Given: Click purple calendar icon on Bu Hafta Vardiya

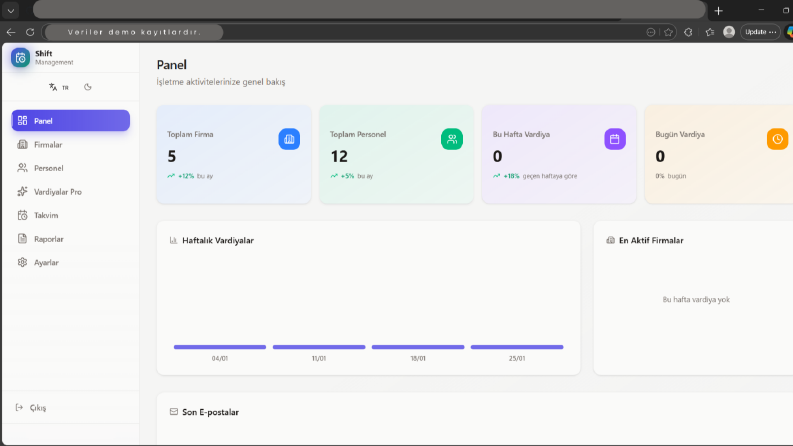Looking at the screenshot, I should [615, 139].
